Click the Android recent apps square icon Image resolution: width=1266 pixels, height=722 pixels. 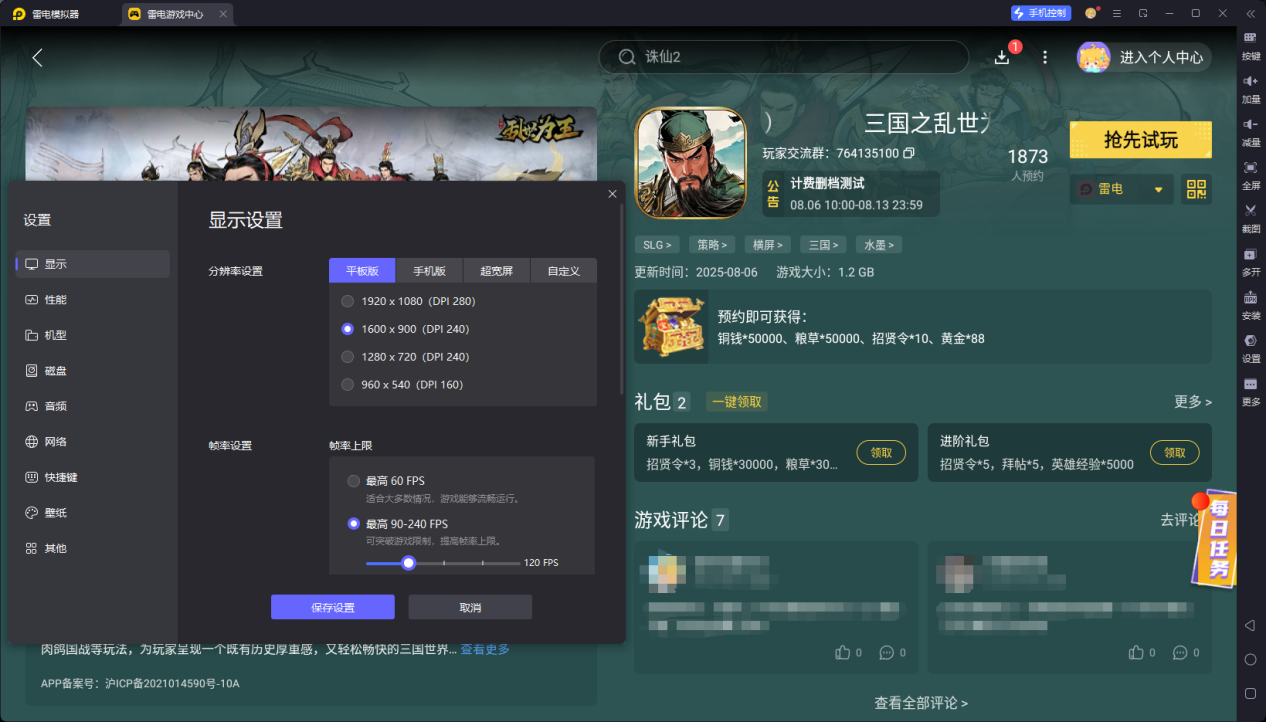tap(1250, 693)
